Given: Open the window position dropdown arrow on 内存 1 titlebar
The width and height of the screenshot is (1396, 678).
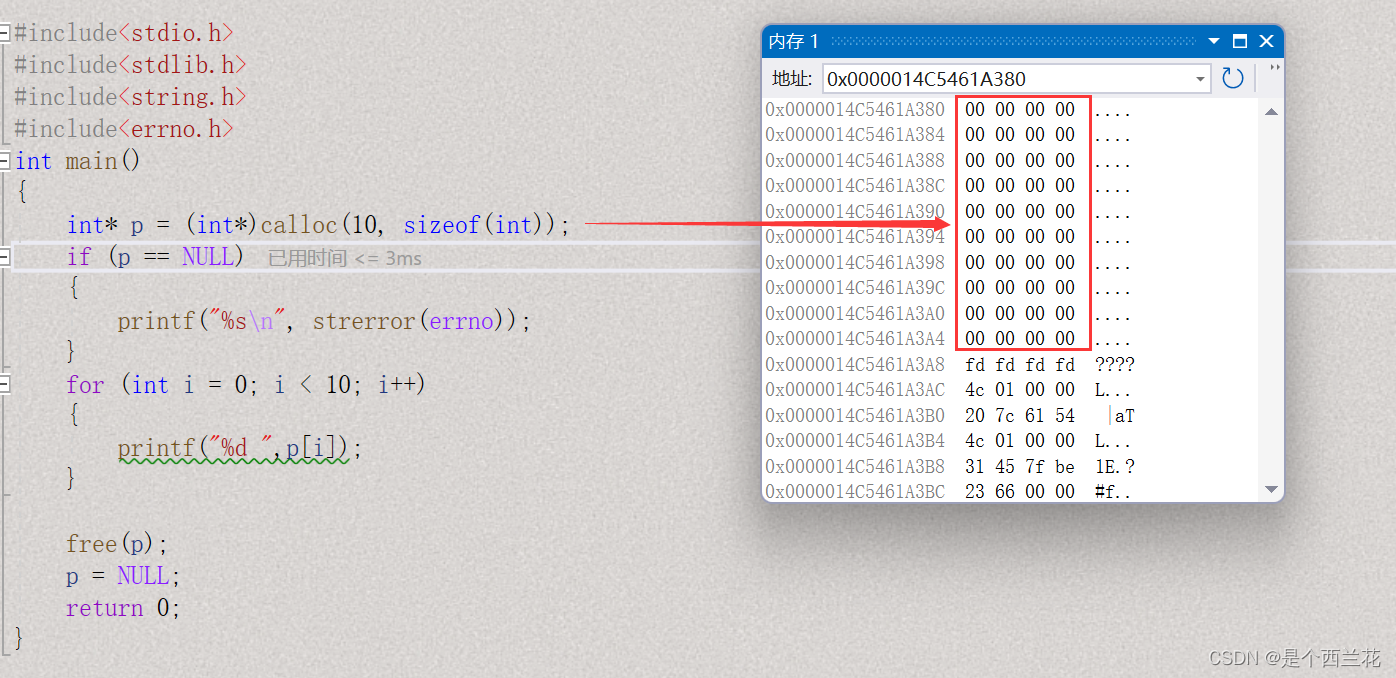Looking at the screenshot, I should (x=1213, y=41).
